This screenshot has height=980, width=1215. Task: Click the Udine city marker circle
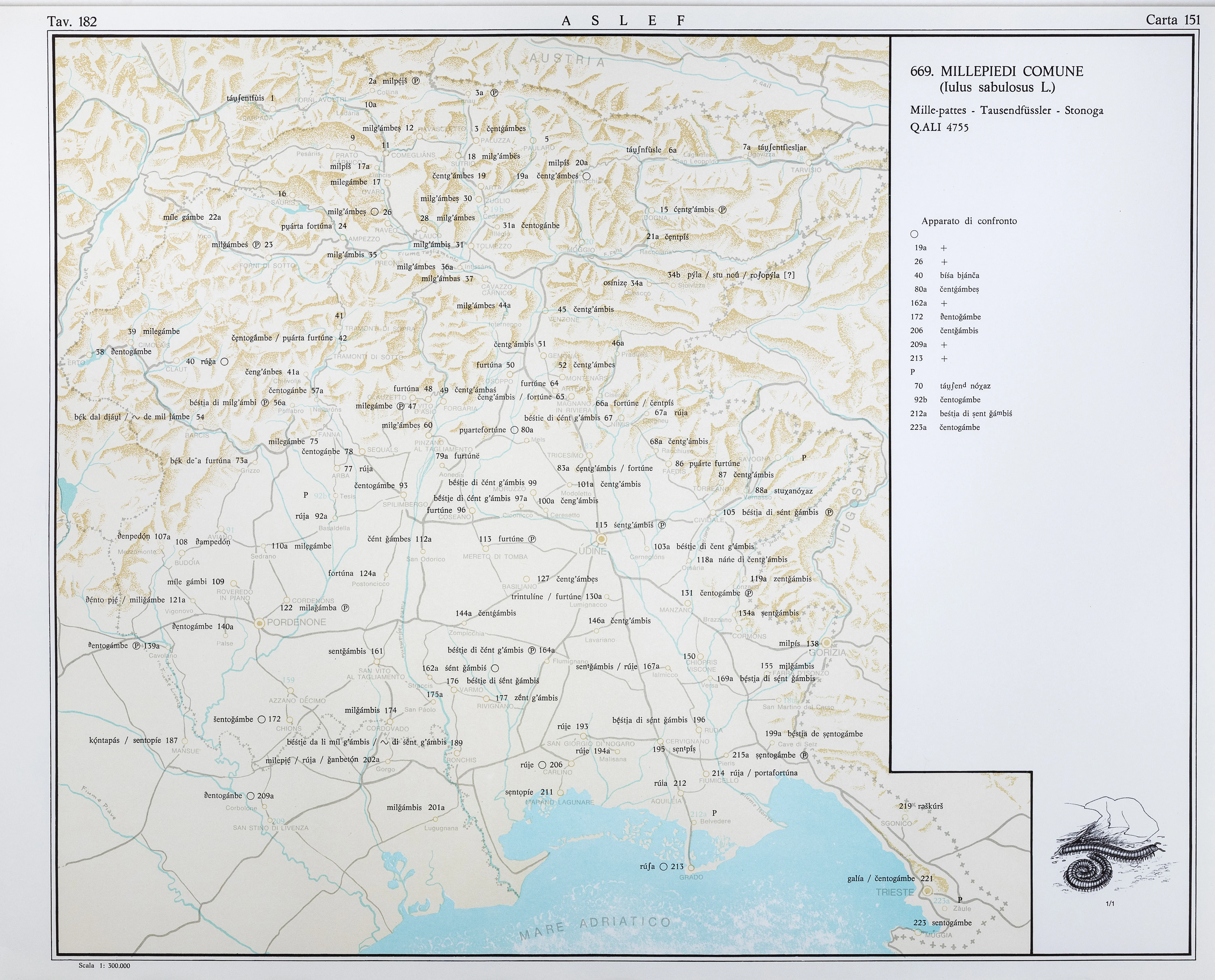(x=602, y=539)
